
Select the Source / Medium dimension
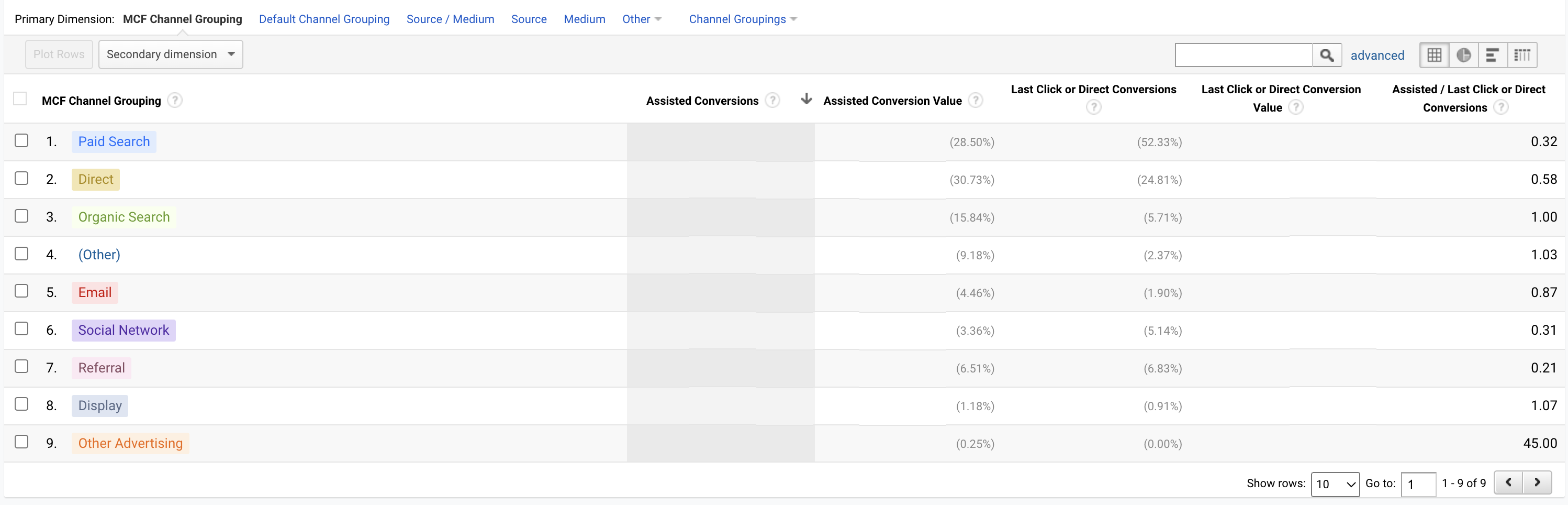pyautogui.click(x=450, y=19)
